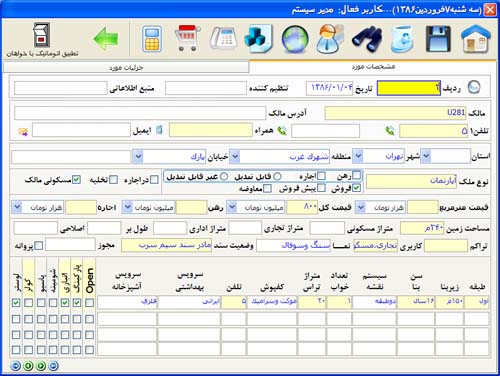This screenshot has width=500, height=376.
Task: Click the red shopping cart icon
Action: [x=187, y=38]
